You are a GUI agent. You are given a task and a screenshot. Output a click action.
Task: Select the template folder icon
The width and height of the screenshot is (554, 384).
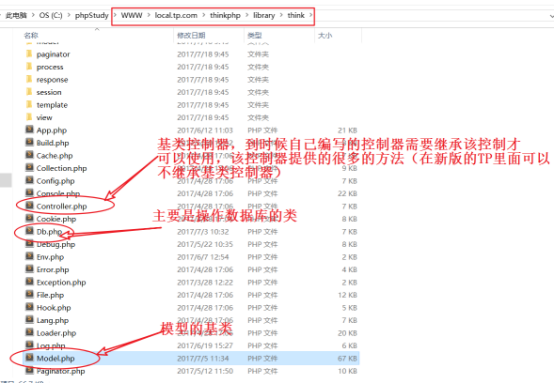coord(29,105)
